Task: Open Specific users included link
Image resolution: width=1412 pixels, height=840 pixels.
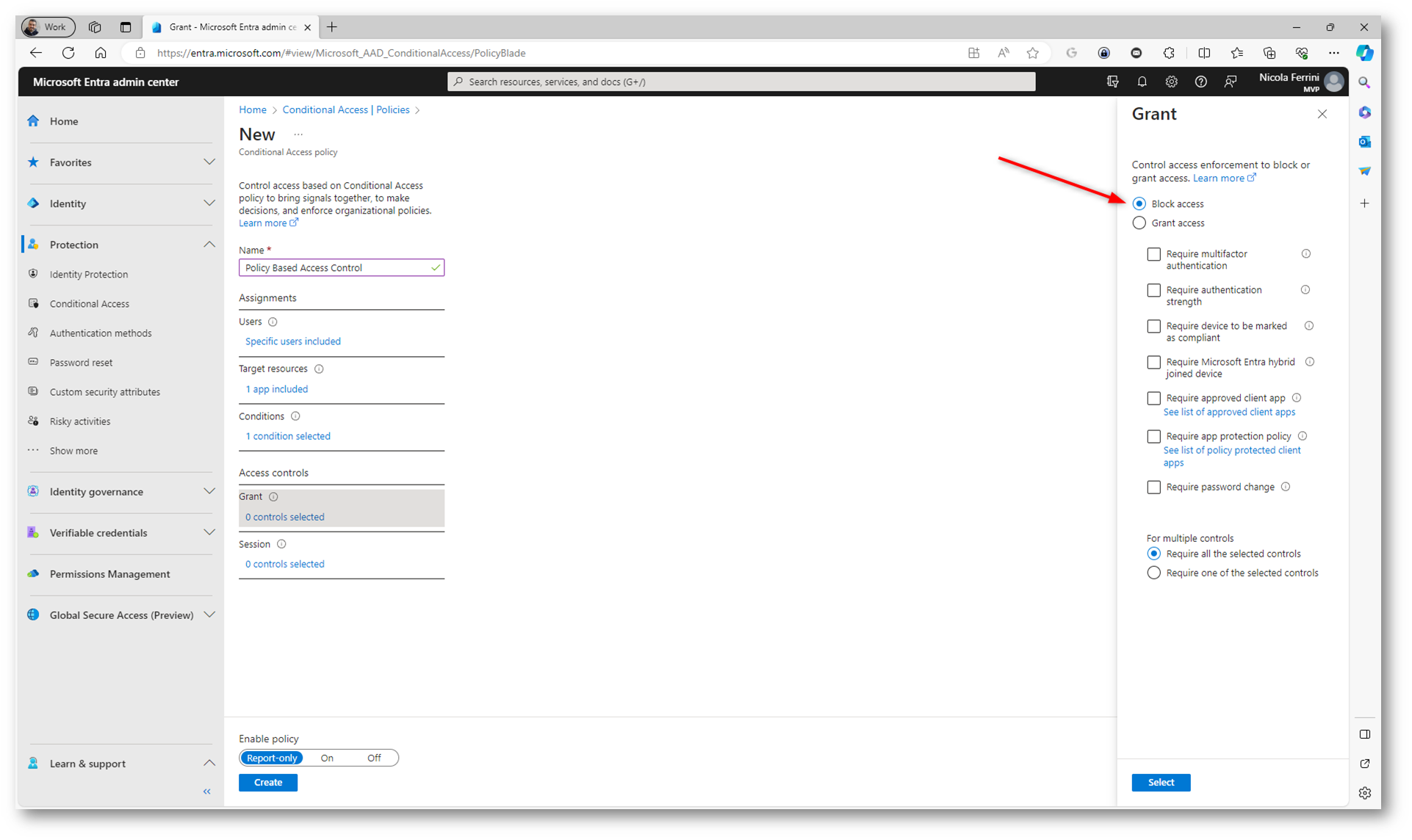Action: (293, 341)
